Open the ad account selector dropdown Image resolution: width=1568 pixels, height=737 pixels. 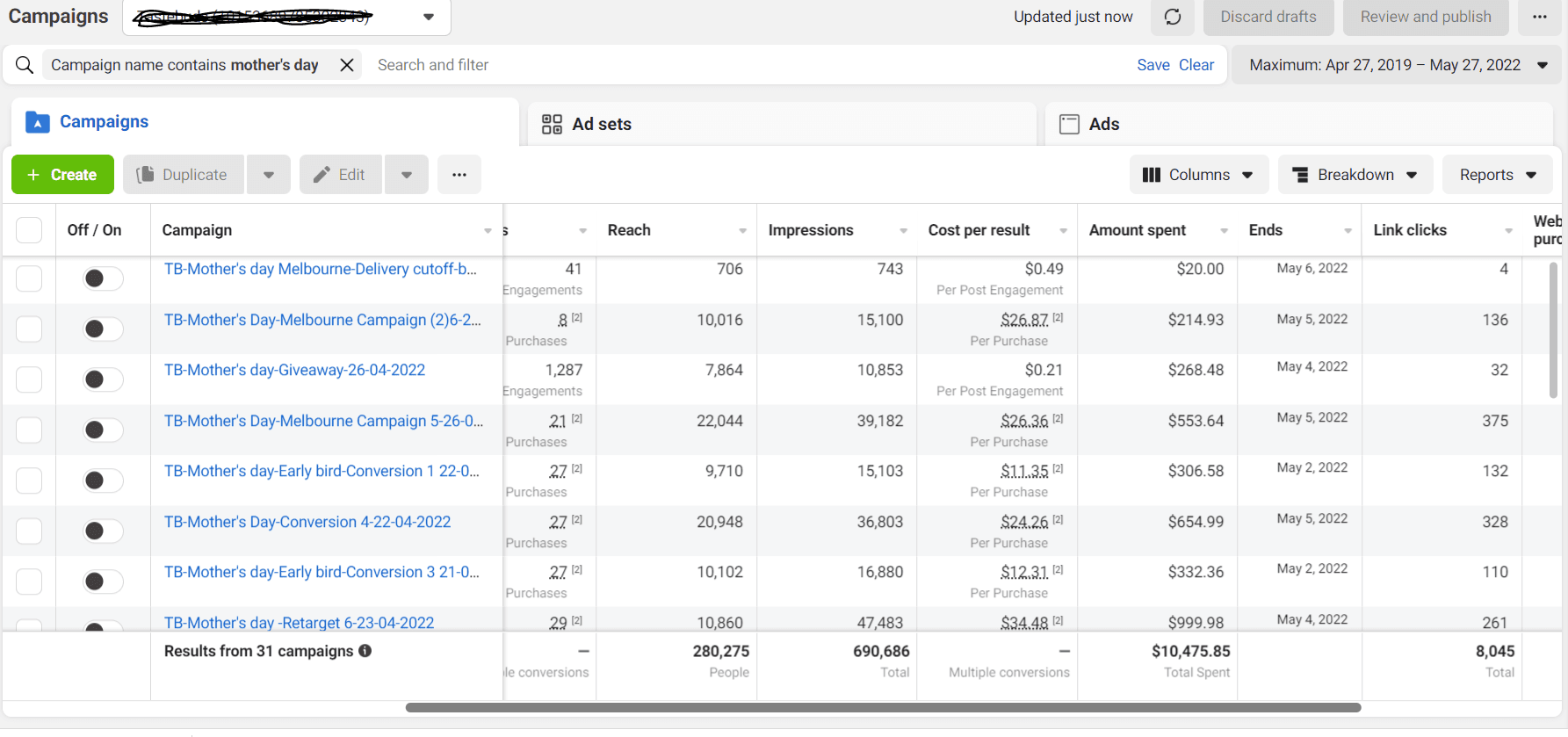[286, 17]
